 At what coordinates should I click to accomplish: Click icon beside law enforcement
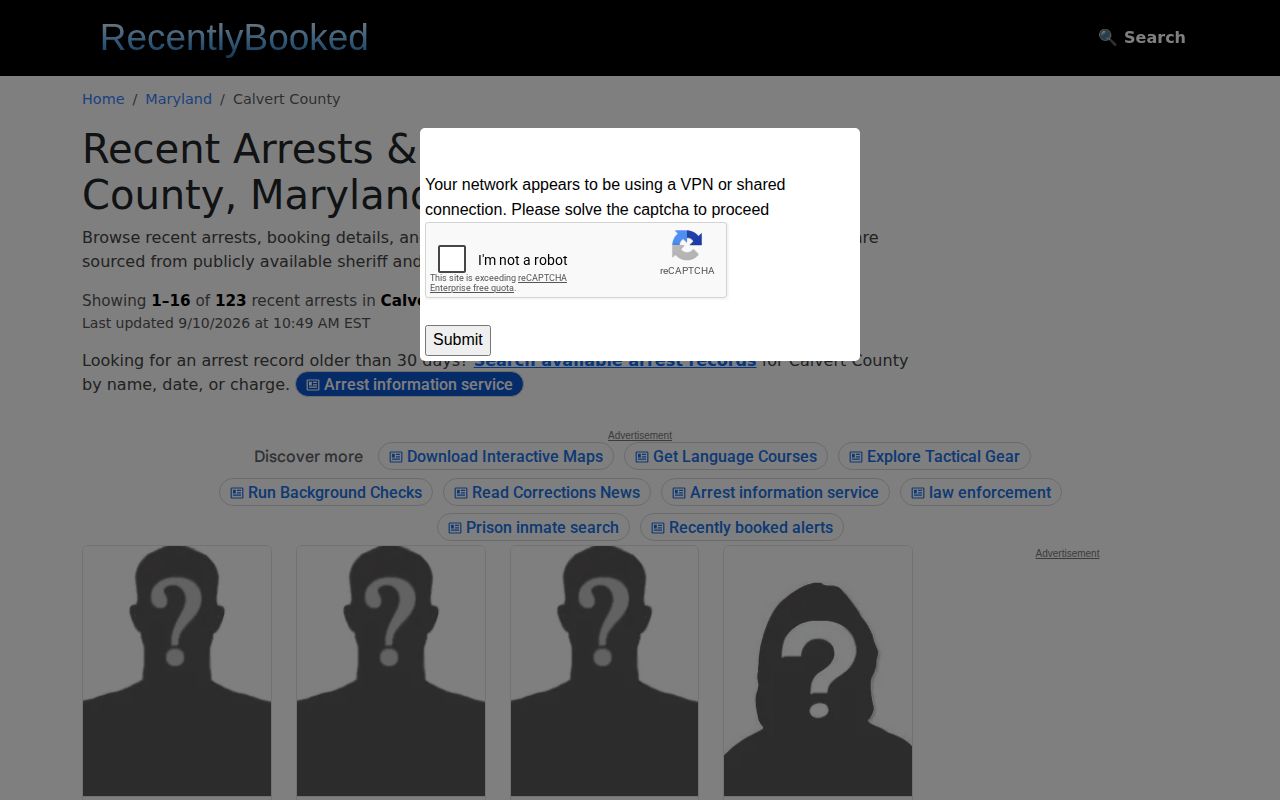918,493
